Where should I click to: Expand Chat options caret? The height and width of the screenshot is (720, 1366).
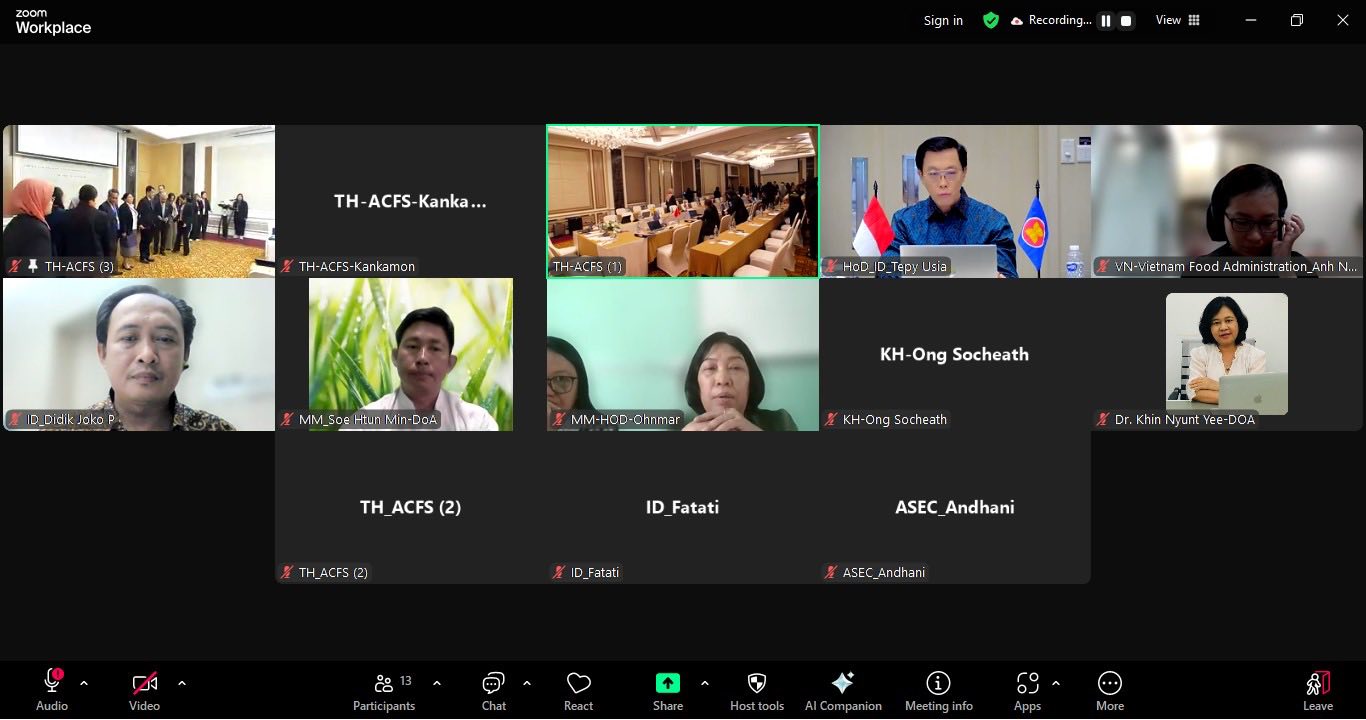(527, 683)
